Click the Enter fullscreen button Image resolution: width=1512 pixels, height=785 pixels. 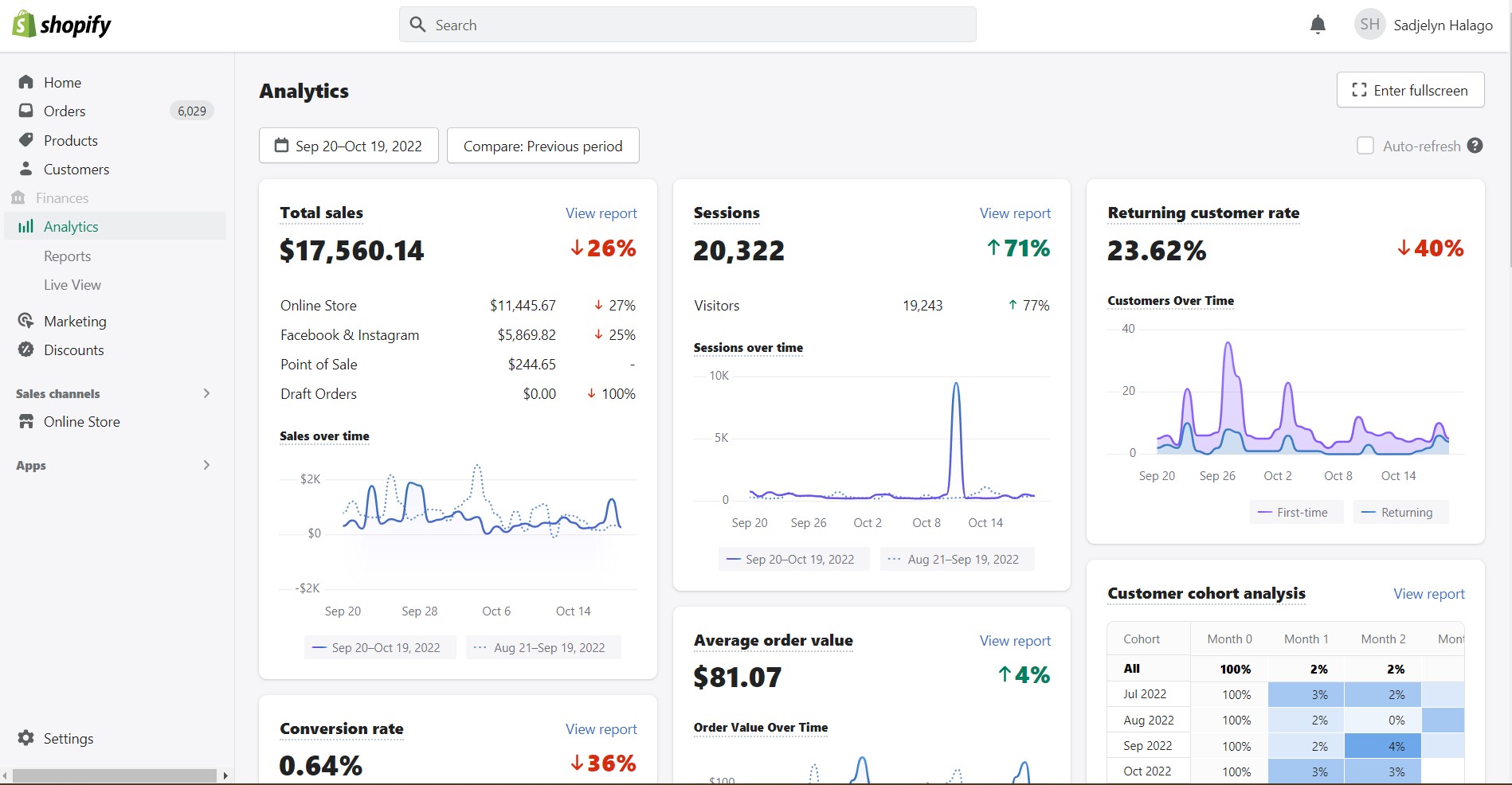[x=1410, y=90]
